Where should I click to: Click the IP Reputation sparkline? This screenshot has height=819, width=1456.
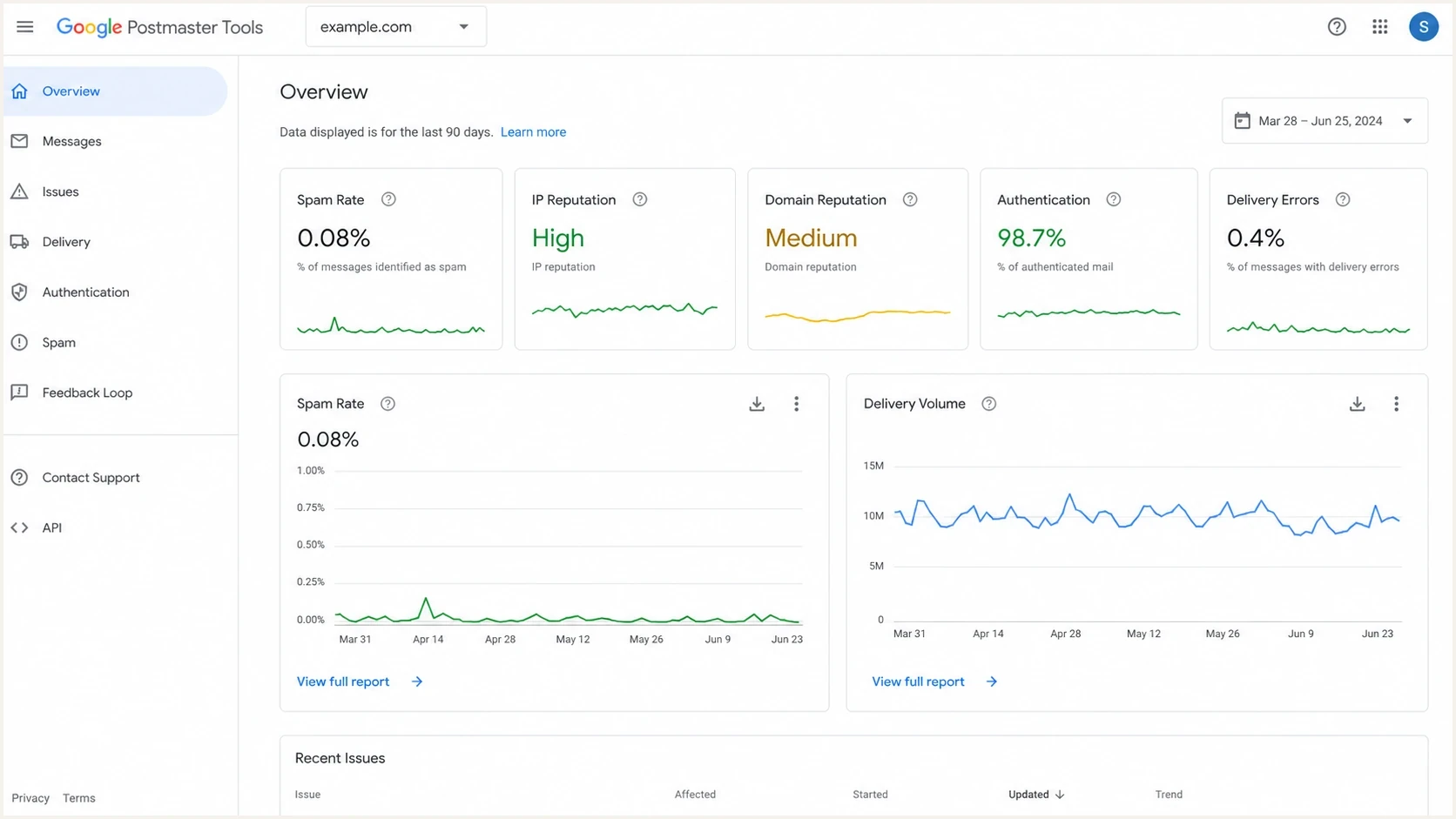point(624,309)
